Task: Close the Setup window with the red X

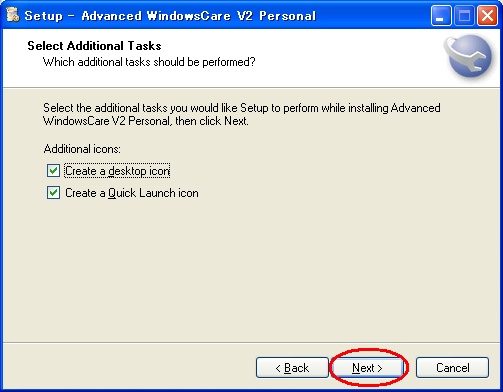Action: pos(487,15)
